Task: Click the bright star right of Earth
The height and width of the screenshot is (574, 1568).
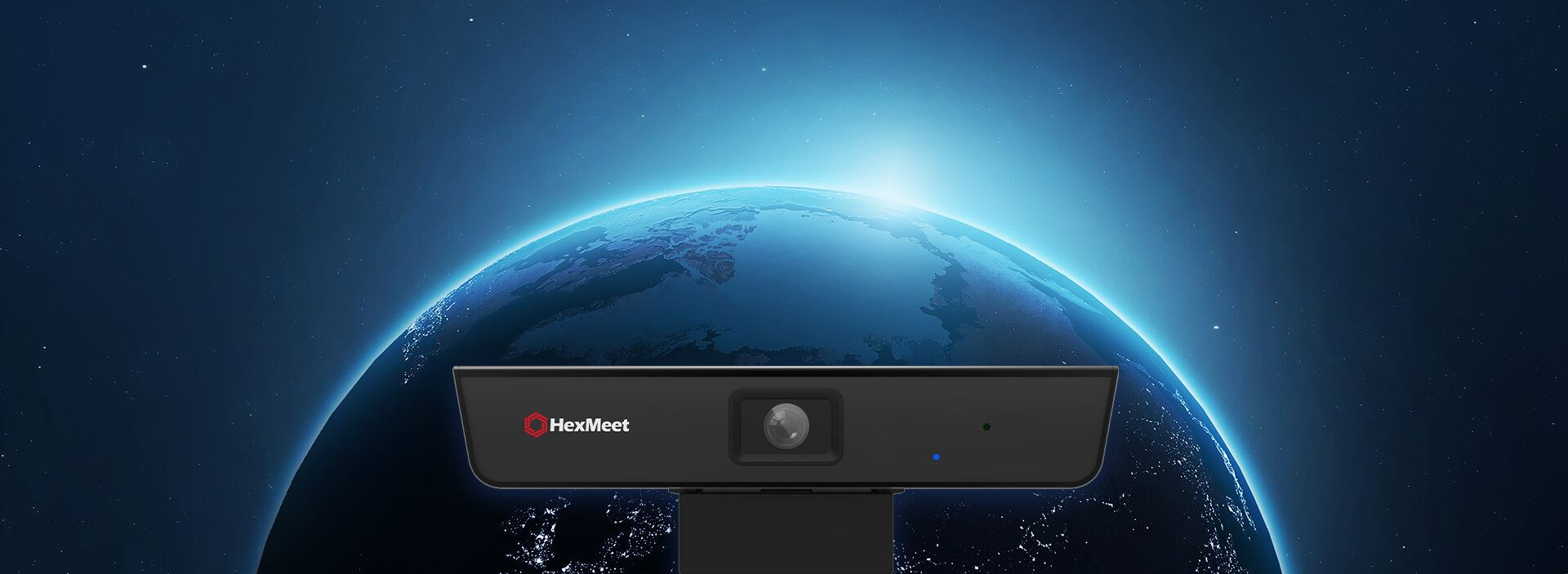Action: [x=1216, y=327]
